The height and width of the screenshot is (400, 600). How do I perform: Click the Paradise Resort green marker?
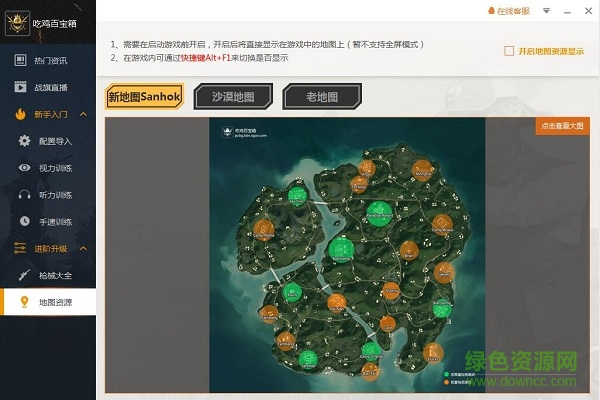[380, 213]
